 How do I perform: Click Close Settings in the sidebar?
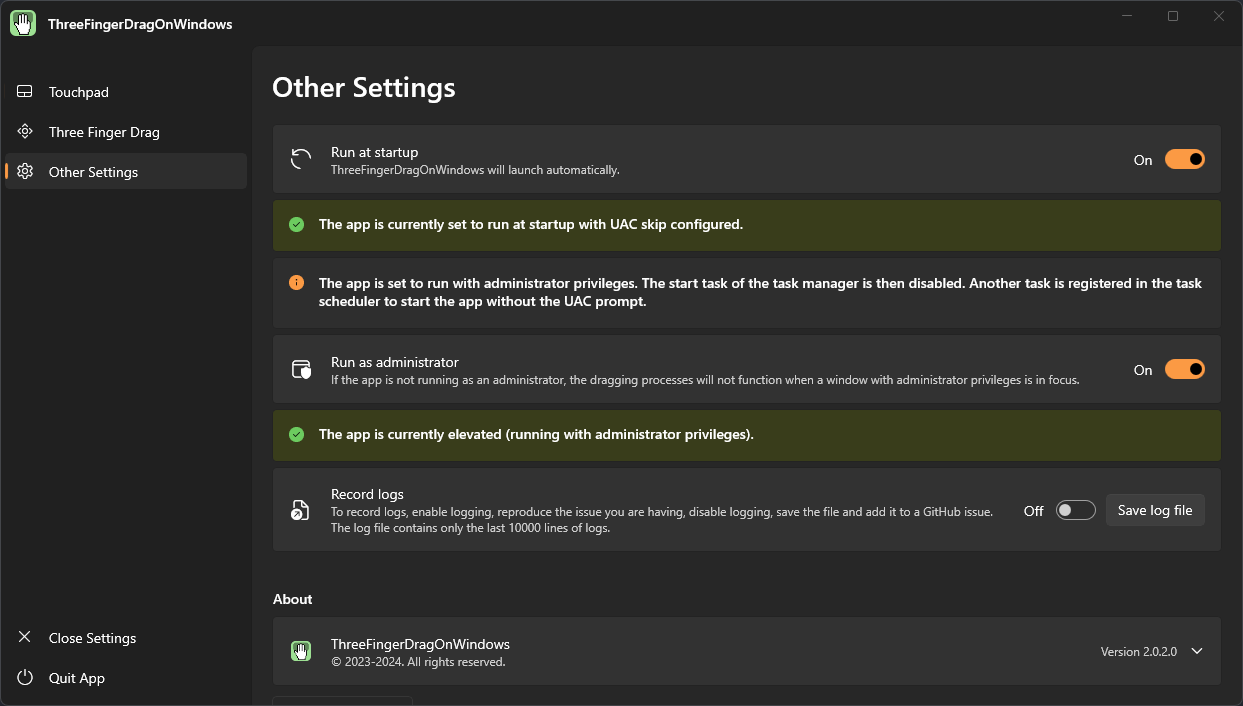92,638
